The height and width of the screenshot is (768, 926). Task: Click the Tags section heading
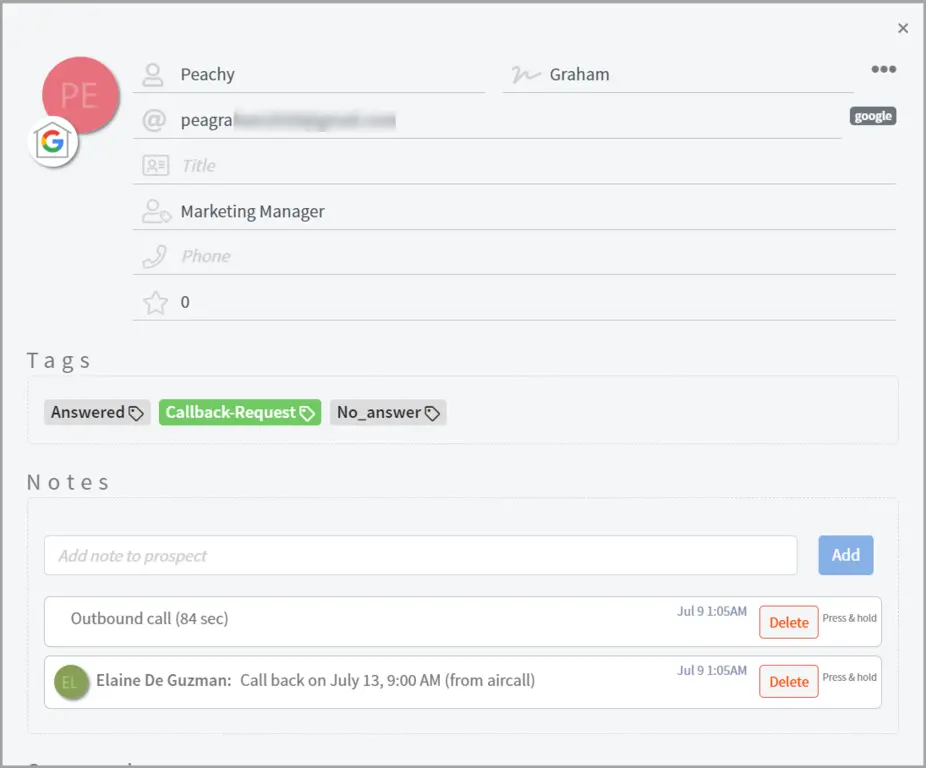(58, 361)
